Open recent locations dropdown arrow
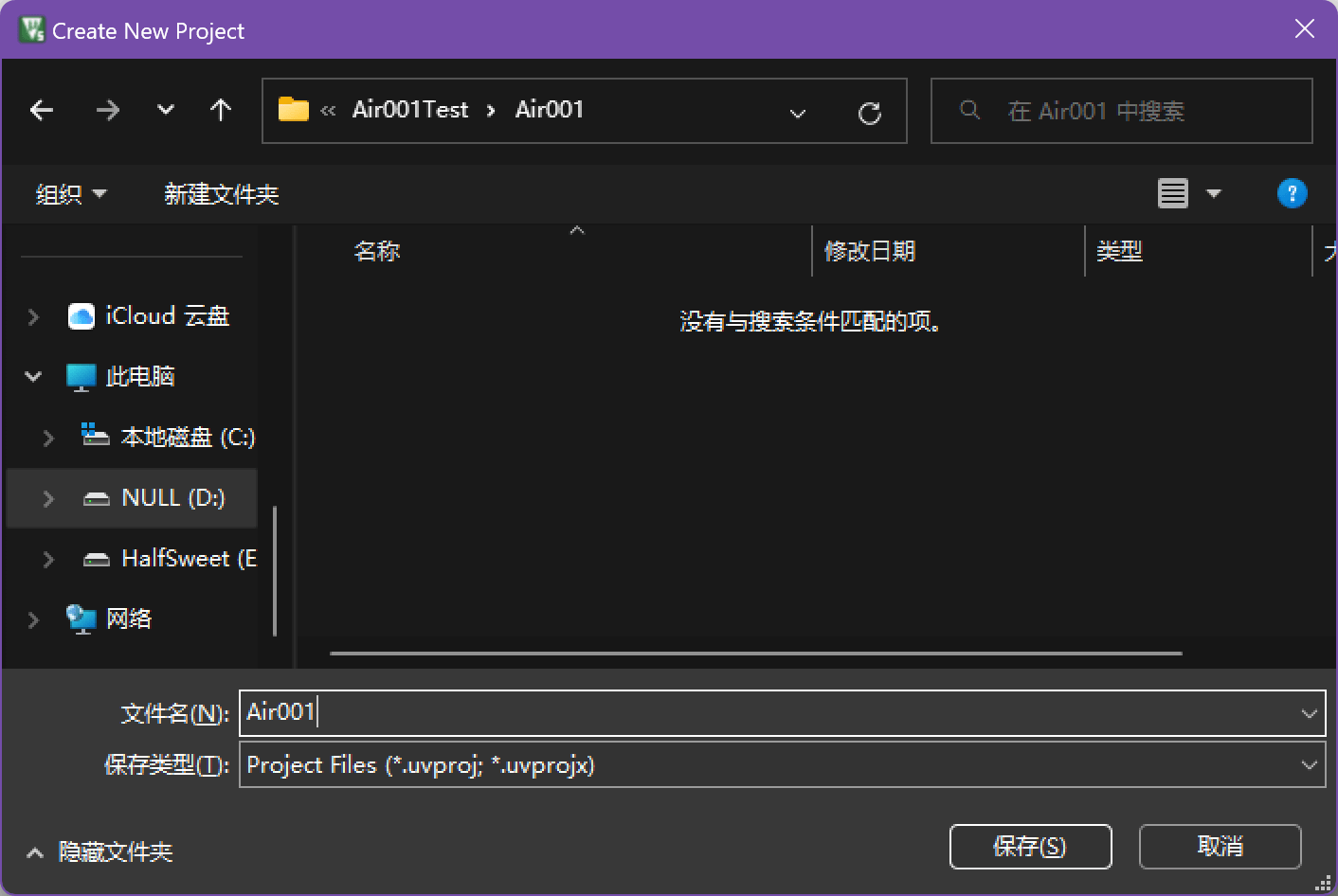This screenshot has width=1338, height=896. click(166, 111)
